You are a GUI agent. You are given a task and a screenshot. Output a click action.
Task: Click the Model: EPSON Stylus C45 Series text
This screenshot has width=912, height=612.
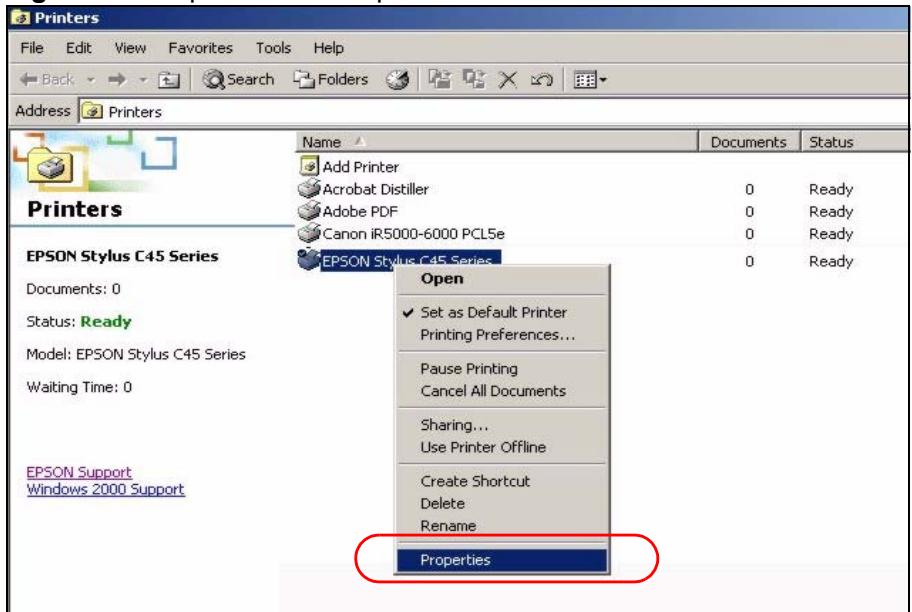pos(136,354)
